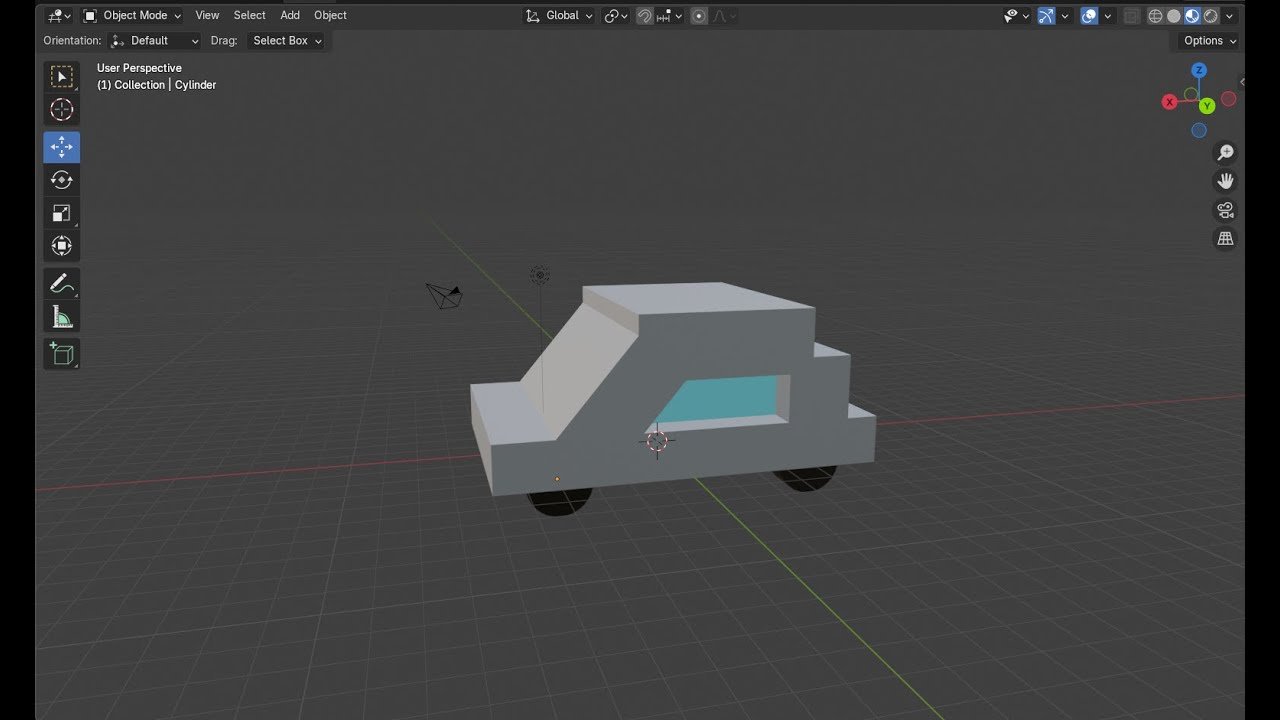Switch perspective/orthographic grid icon
The image size is (1280, 720).
click(1225, 239)
